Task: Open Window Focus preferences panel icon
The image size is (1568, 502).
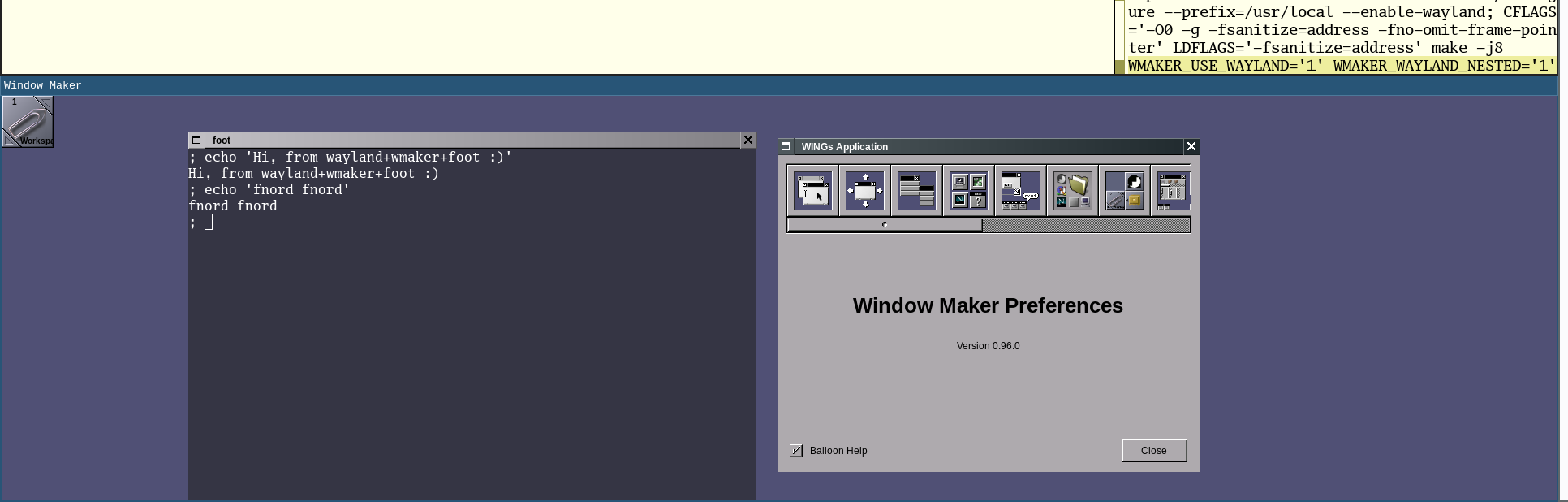Action: tap(812, 191)
